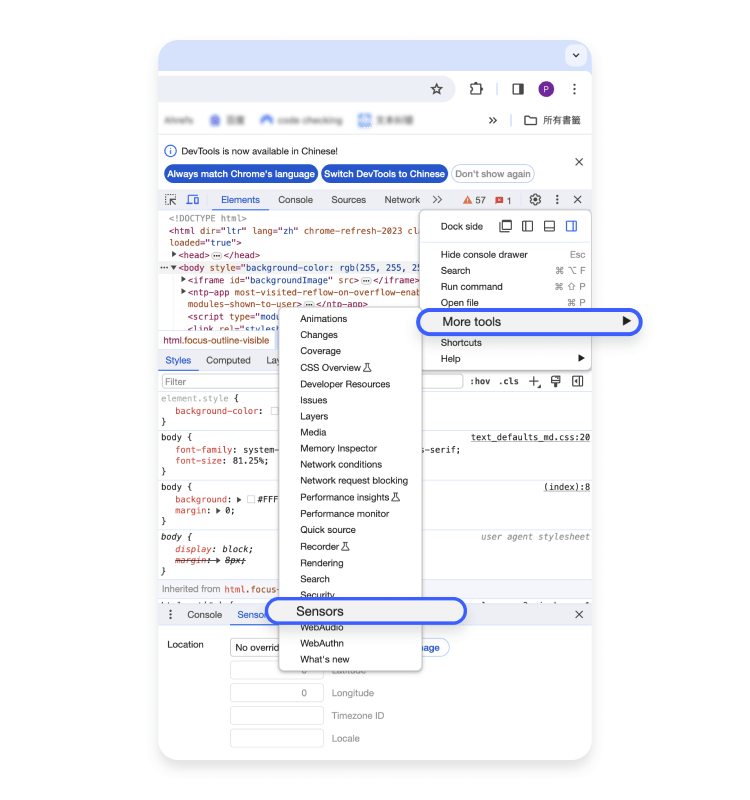Switch to the Elements tab
The height and width of the screenshot is (800, 750).
tap(240, 200)
